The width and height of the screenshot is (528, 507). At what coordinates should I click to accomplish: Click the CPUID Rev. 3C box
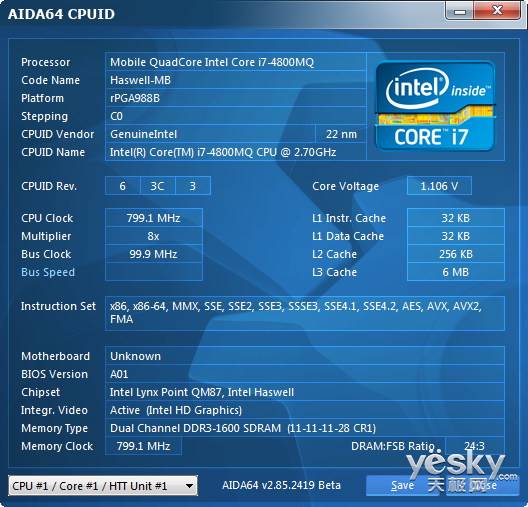[x=158, y=186]
